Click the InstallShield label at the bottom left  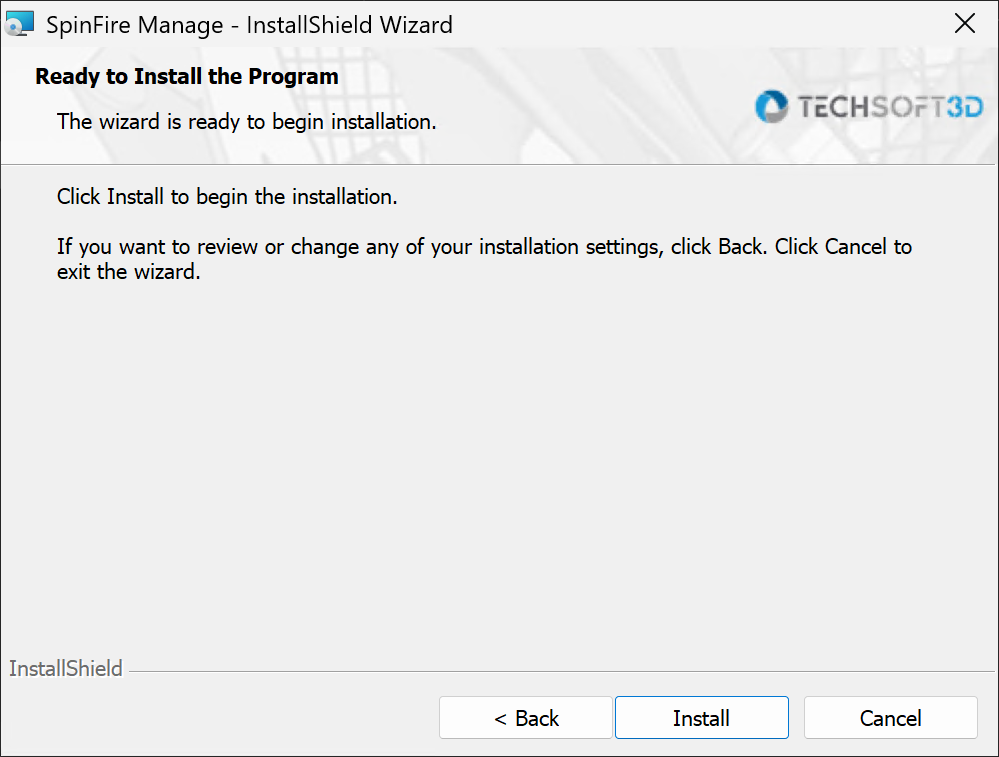click(x=65, y=668)
